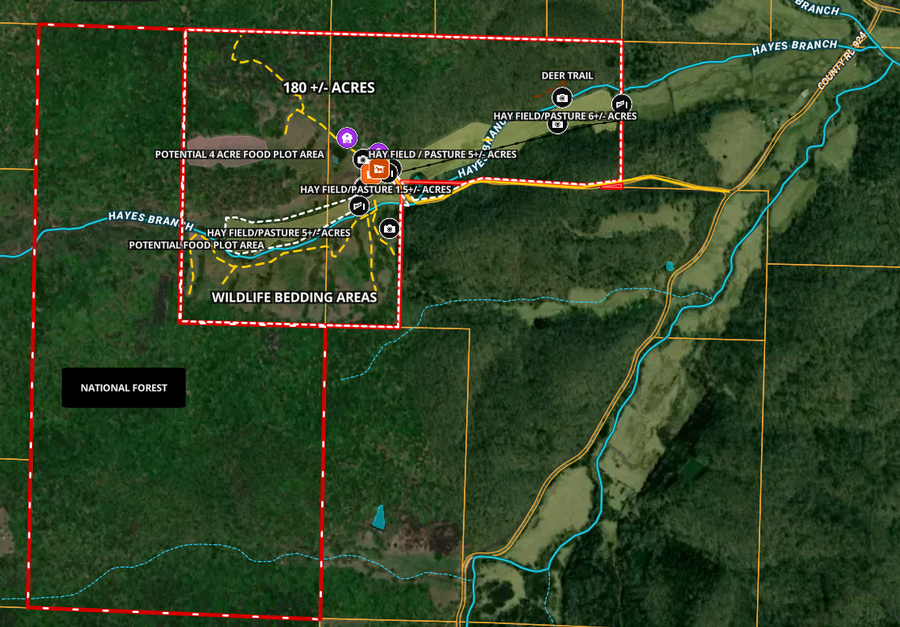Image resolution: width=900 pixels, height=627 pixels.
Task: Click flag marker under Hay Field 1.5 acres label
Action: pos(359,206)
